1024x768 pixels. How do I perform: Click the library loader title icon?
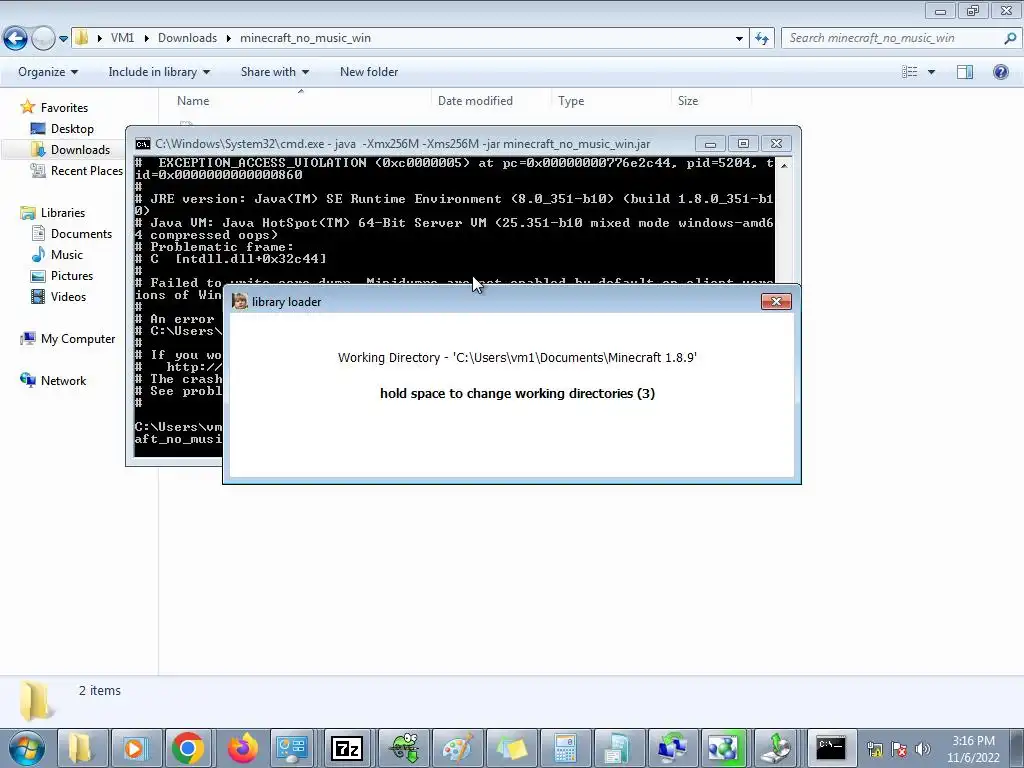(x=240, y=301)
